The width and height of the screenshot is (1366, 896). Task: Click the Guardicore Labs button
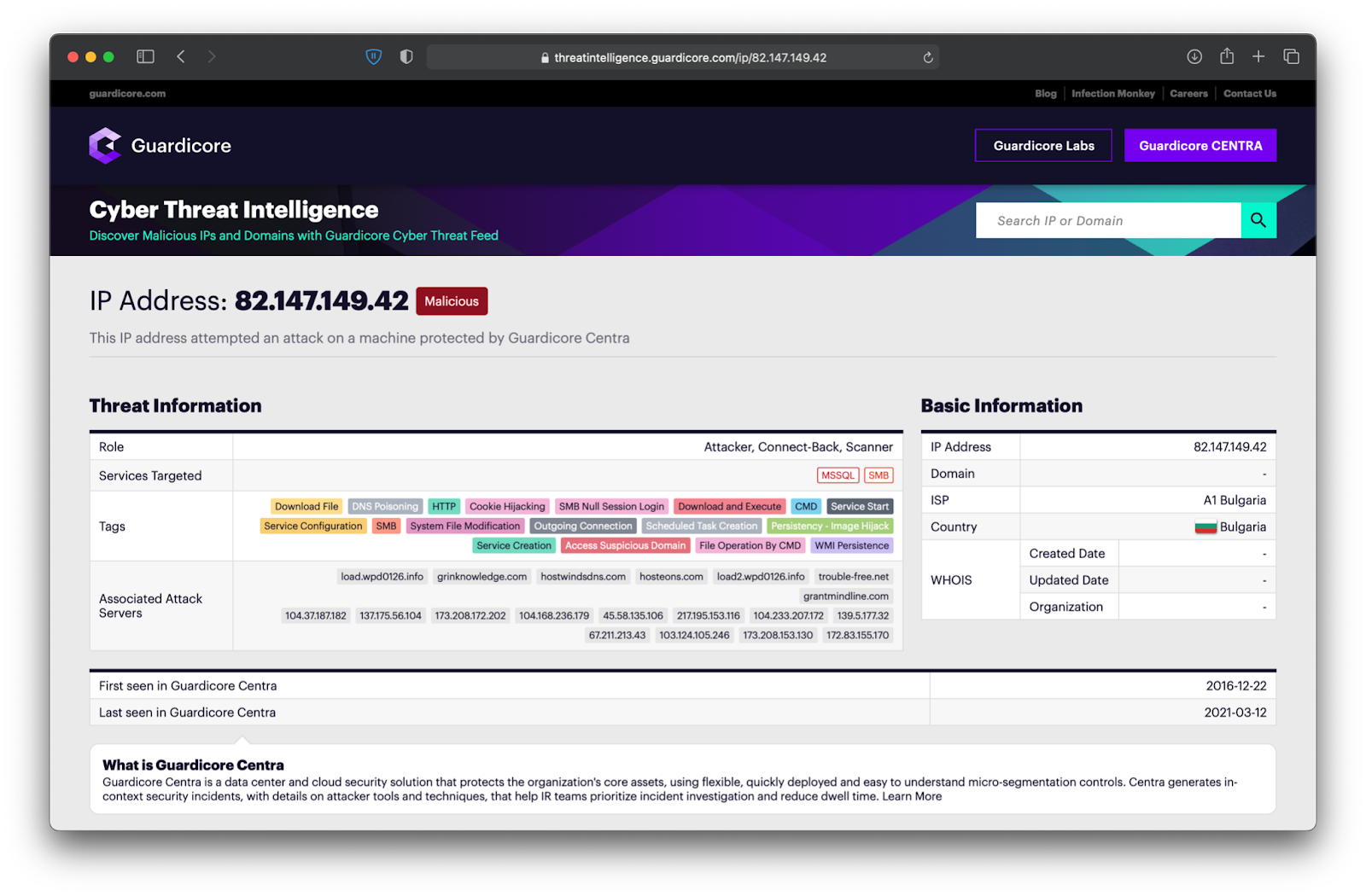[x=1043, y=146]
